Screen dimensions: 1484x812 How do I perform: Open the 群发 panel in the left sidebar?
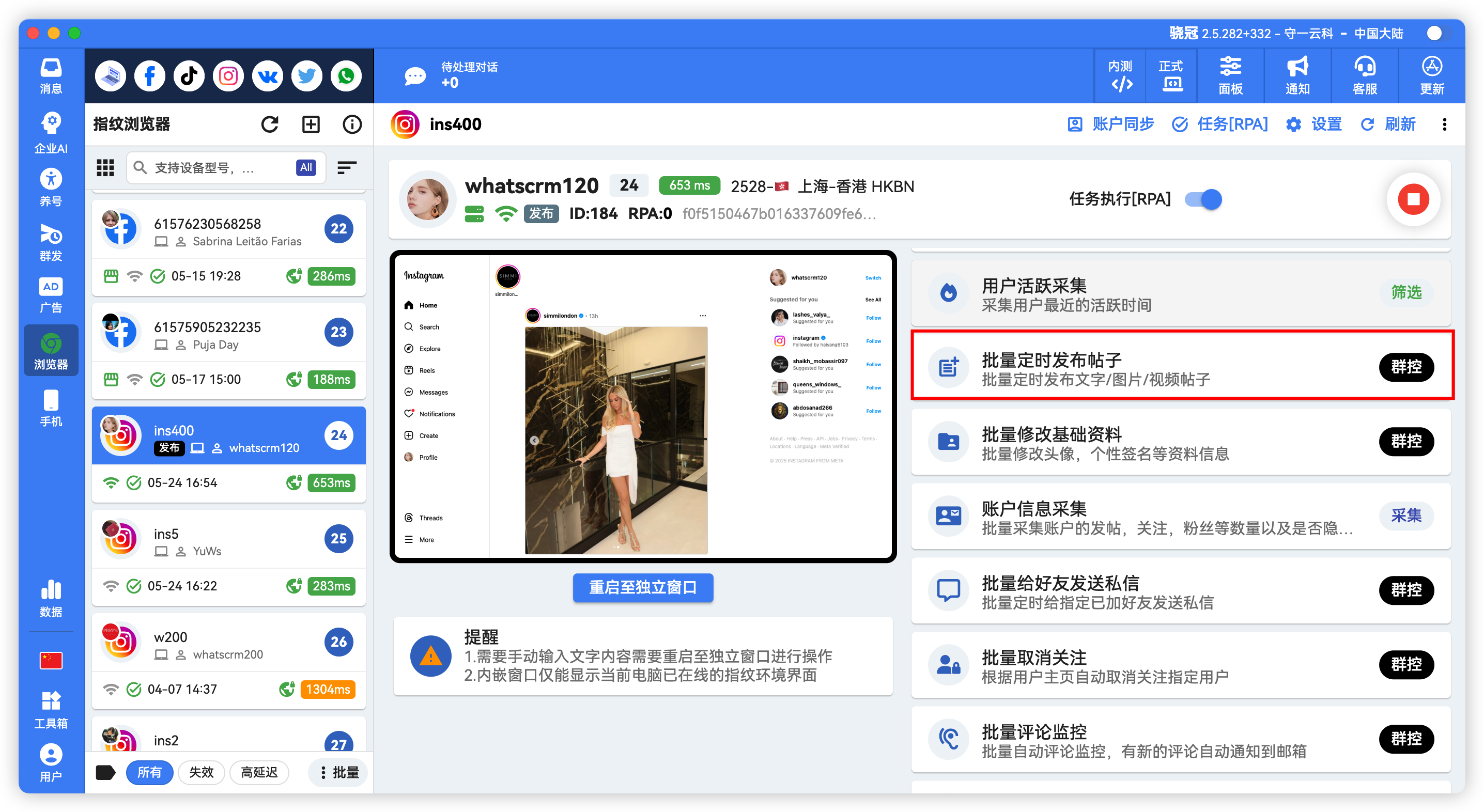pyautogui.click(x=51, y=242)
